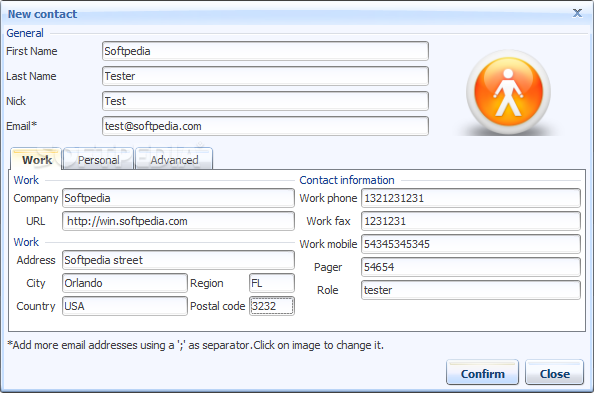Click the 'New contact' title text
The width and height of the screenshot is (594, 393).
[42, 14]
